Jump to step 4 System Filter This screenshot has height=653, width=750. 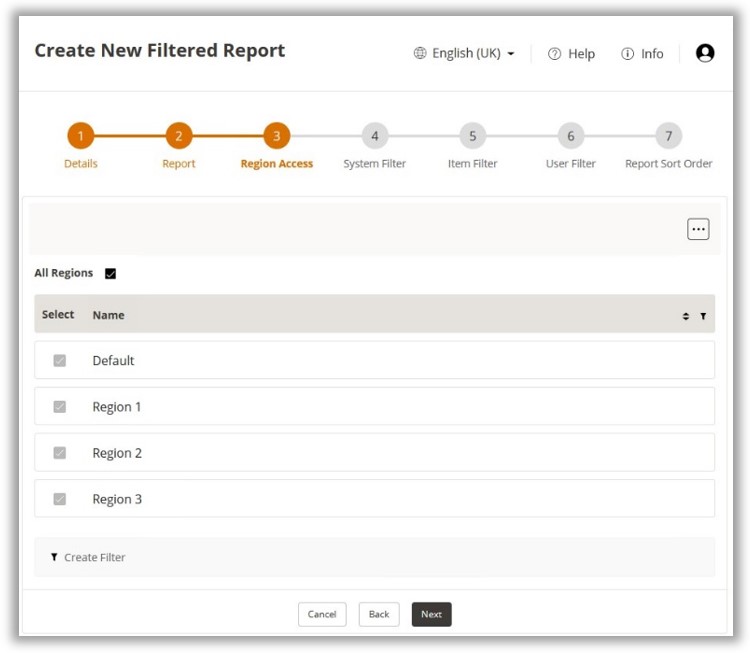(x=374, y=136)
